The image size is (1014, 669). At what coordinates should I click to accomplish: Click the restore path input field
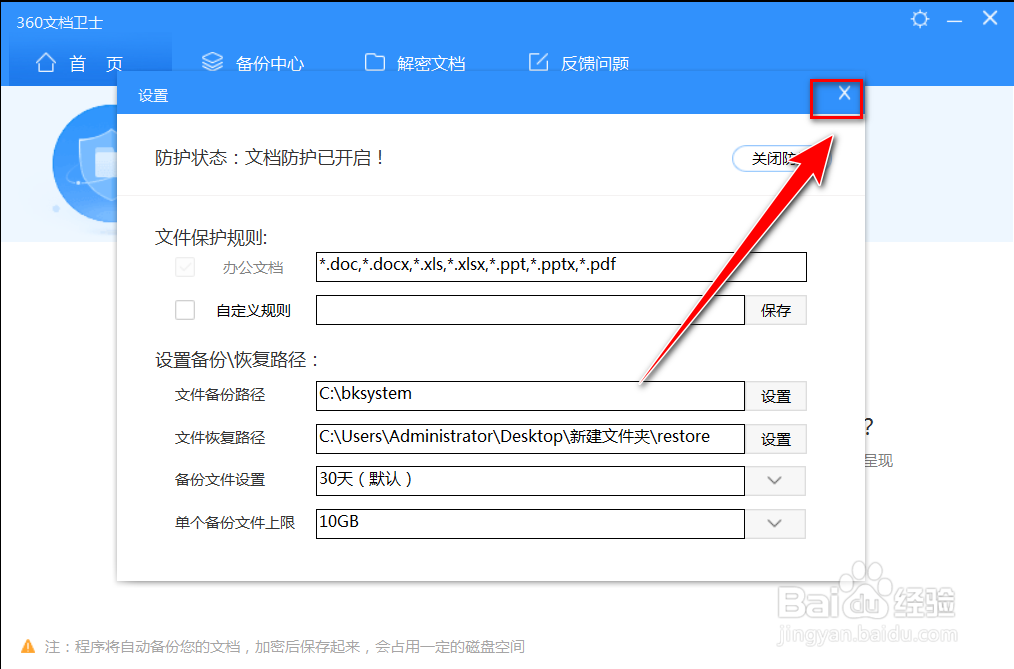pos(530,439)
